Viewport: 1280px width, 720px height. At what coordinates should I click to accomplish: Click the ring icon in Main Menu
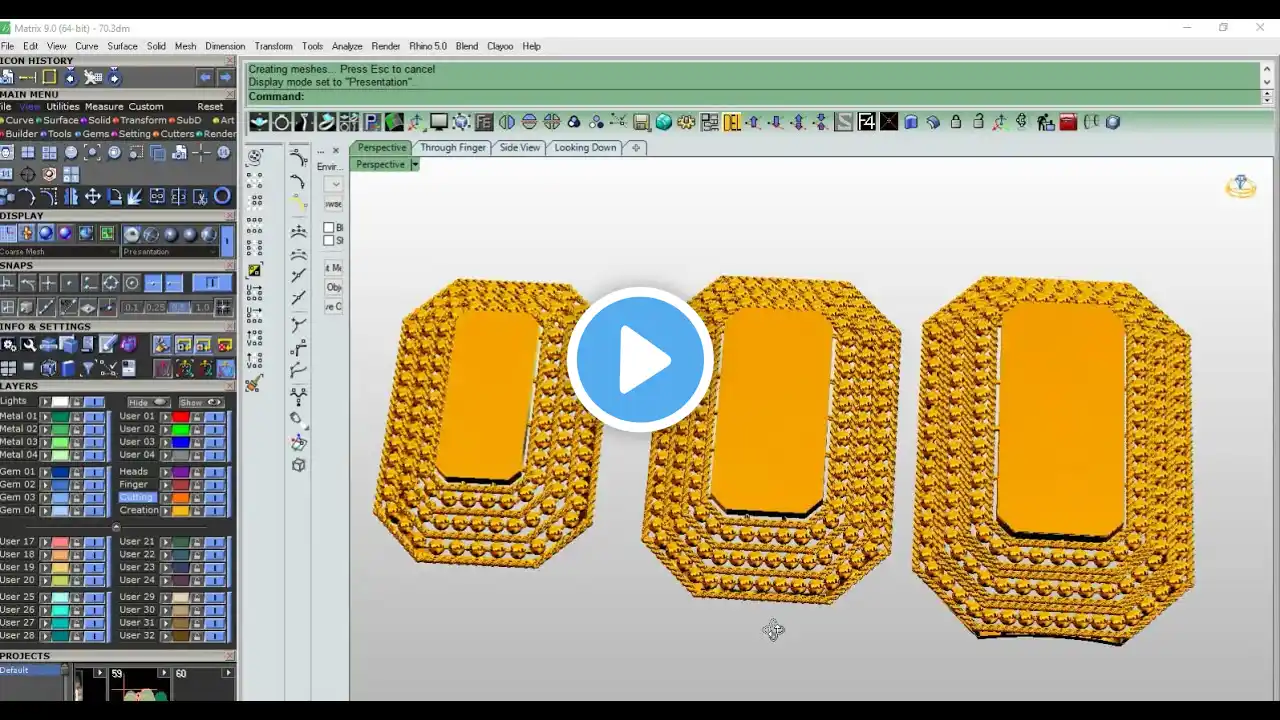point(222,197)
